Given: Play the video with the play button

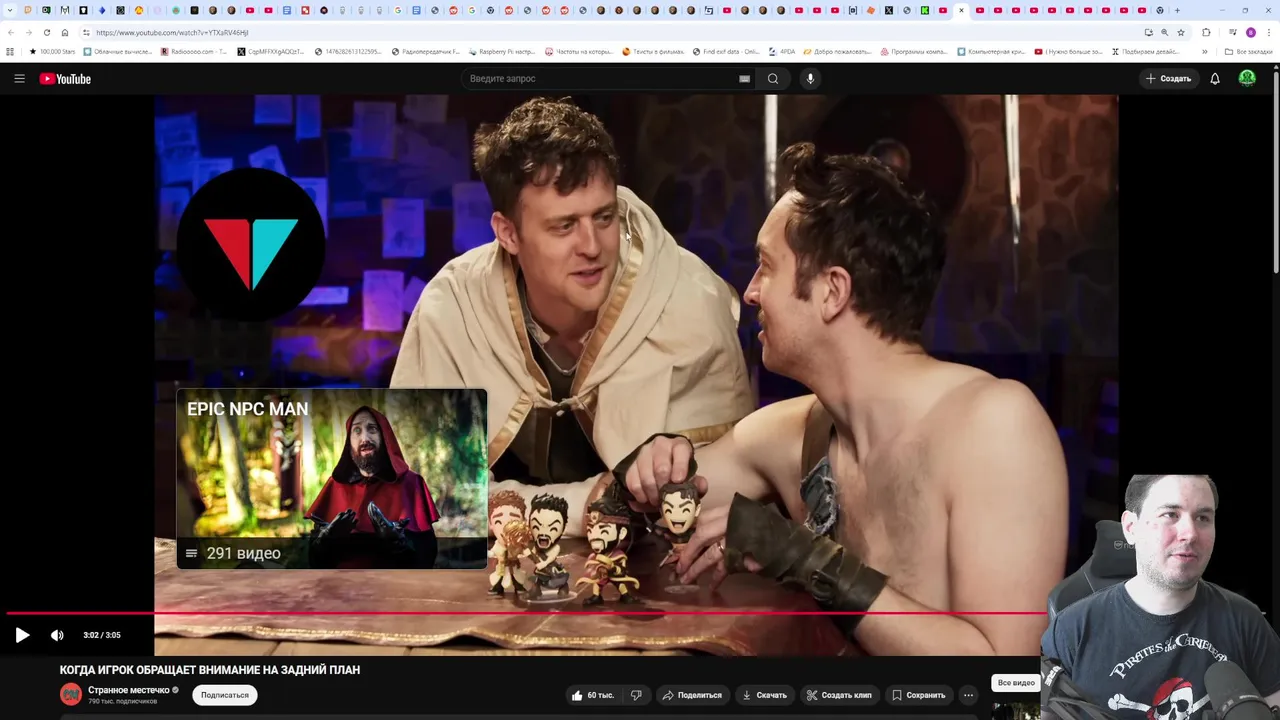Looking at the screenshot, I should [22, 635].
